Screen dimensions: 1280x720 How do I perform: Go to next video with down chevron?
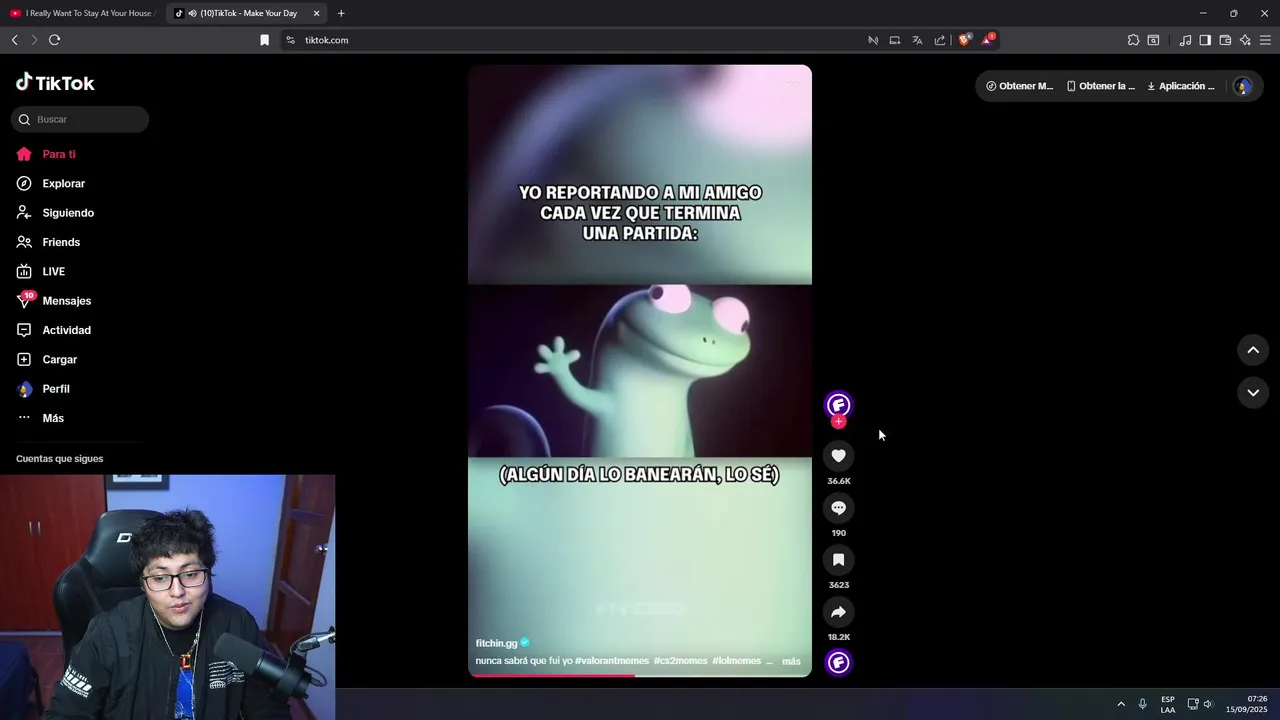(1253, 393)
